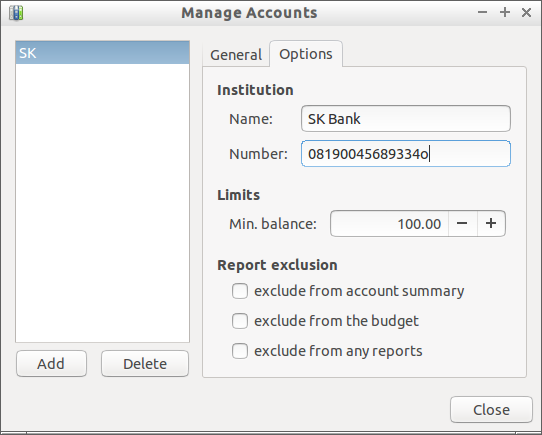Add a new account

[x=51, y=364]
